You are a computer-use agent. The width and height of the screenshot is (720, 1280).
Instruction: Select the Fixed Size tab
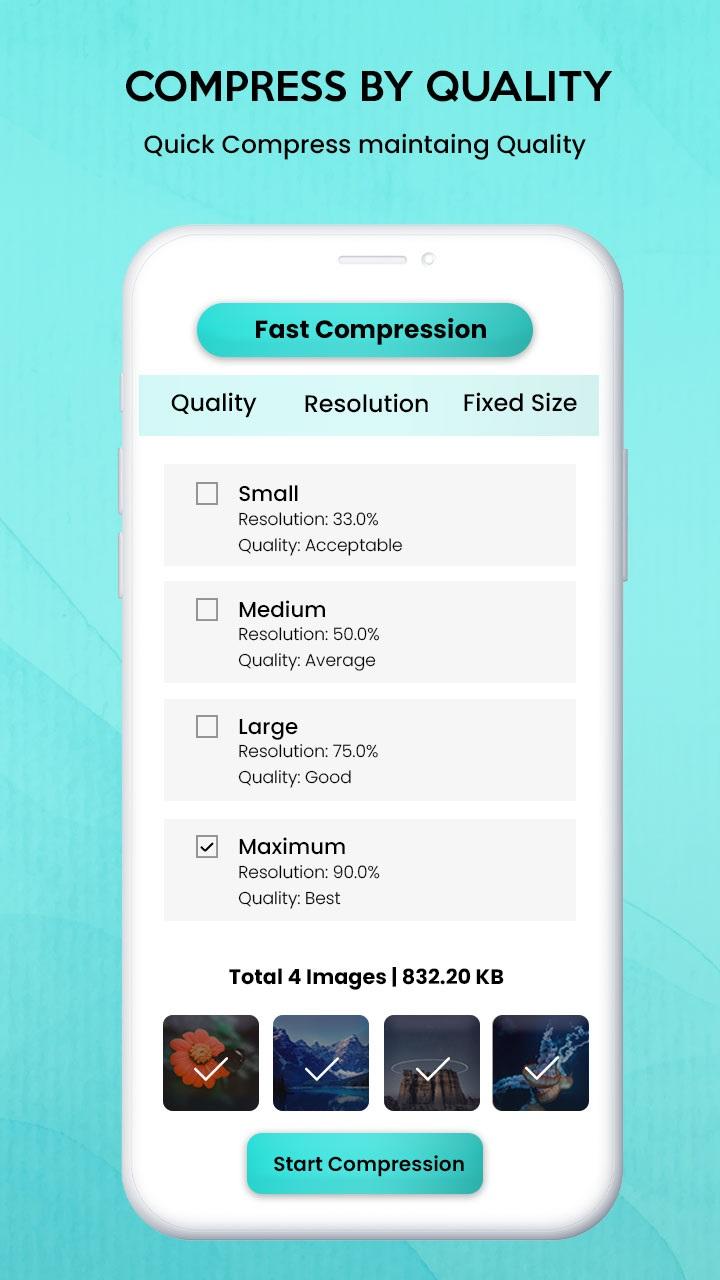(519, 403)
